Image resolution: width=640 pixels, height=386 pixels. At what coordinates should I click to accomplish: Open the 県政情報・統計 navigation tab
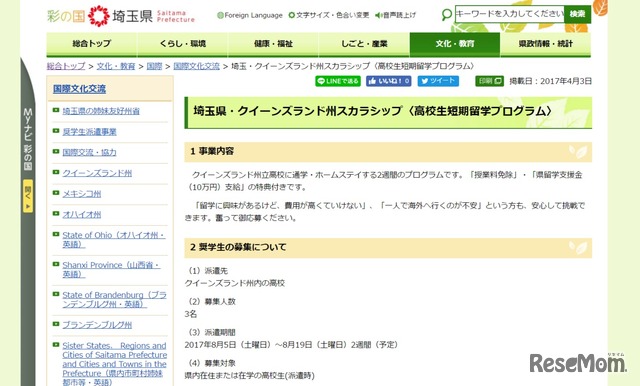(x=546, y=44)
